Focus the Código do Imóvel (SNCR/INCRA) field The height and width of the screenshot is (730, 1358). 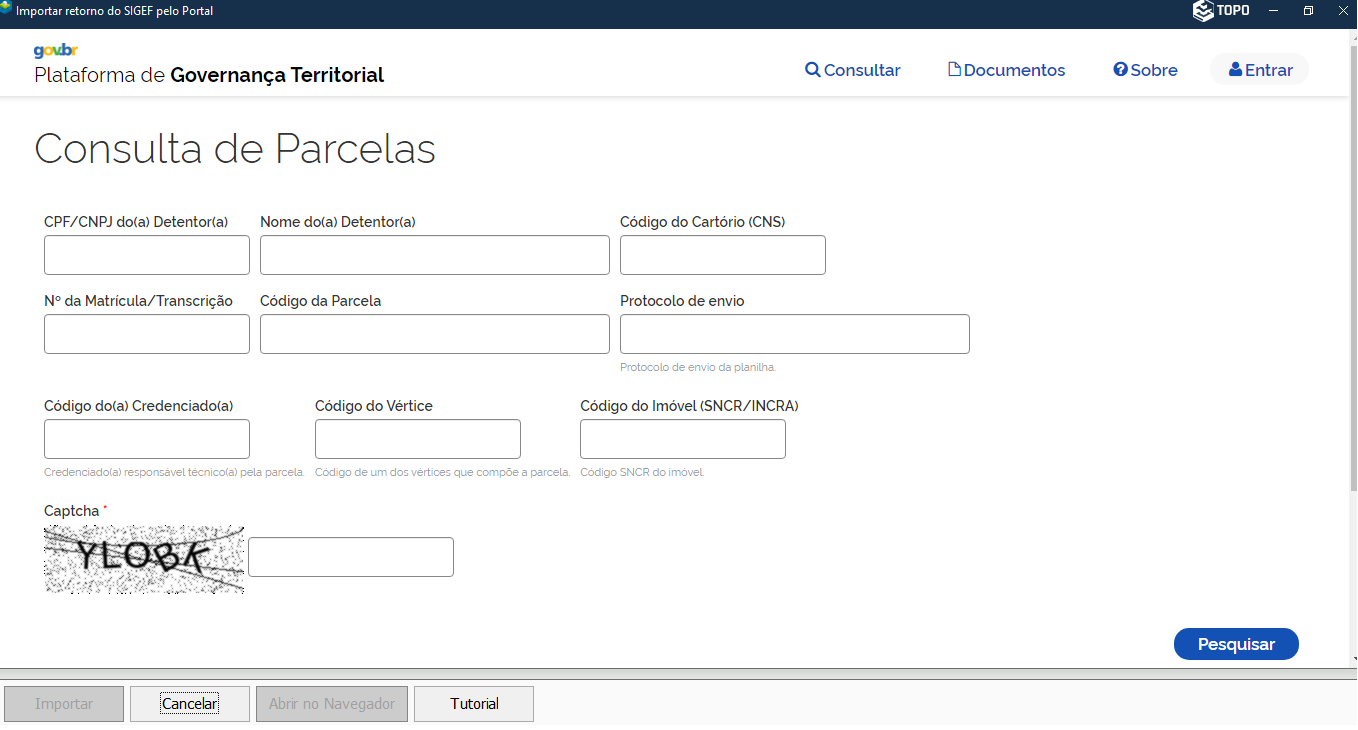[x=682, y=439]
